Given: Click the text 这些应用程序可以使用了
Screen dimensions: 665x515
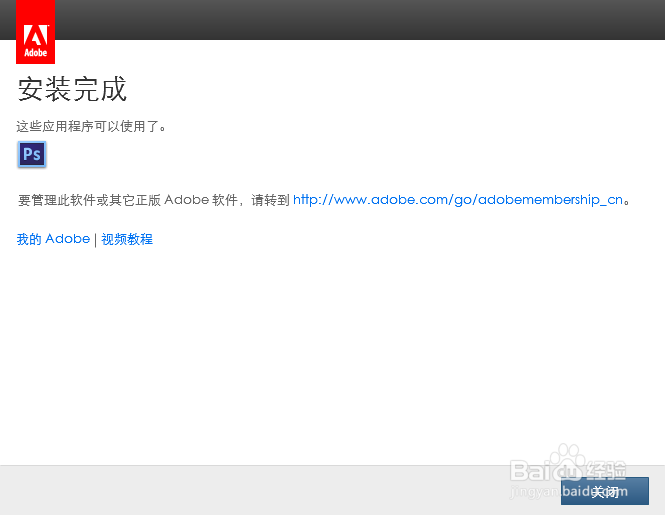Looking at the screenshot, I should click(x=91, y=126).
